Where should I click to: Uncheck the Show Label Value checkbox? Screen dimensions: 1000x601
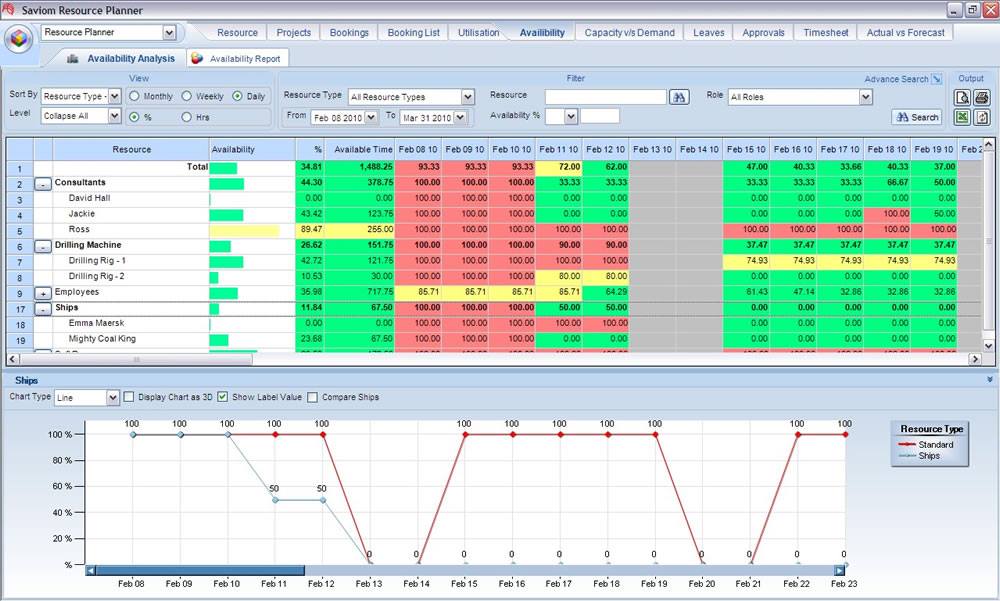click(x=223, y=397)
